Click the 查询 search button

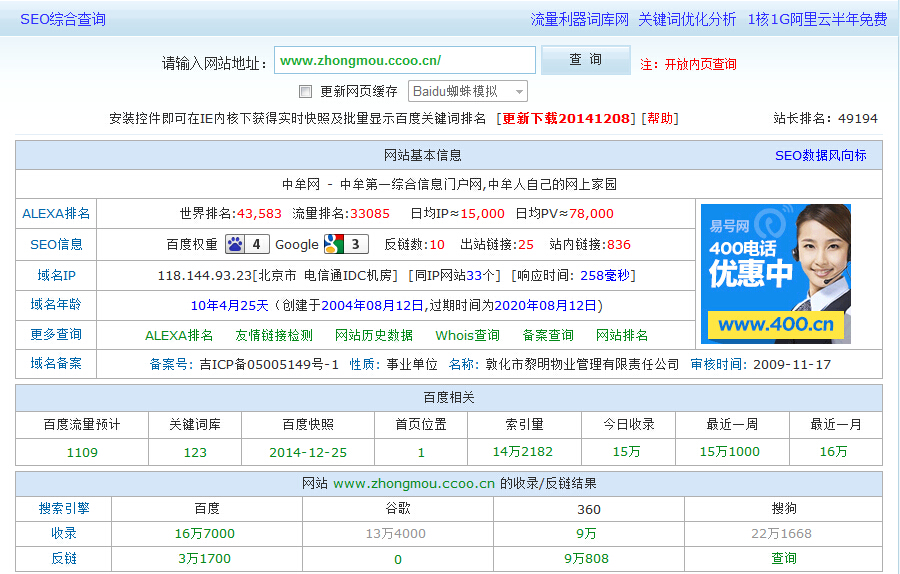click(585, 60)
